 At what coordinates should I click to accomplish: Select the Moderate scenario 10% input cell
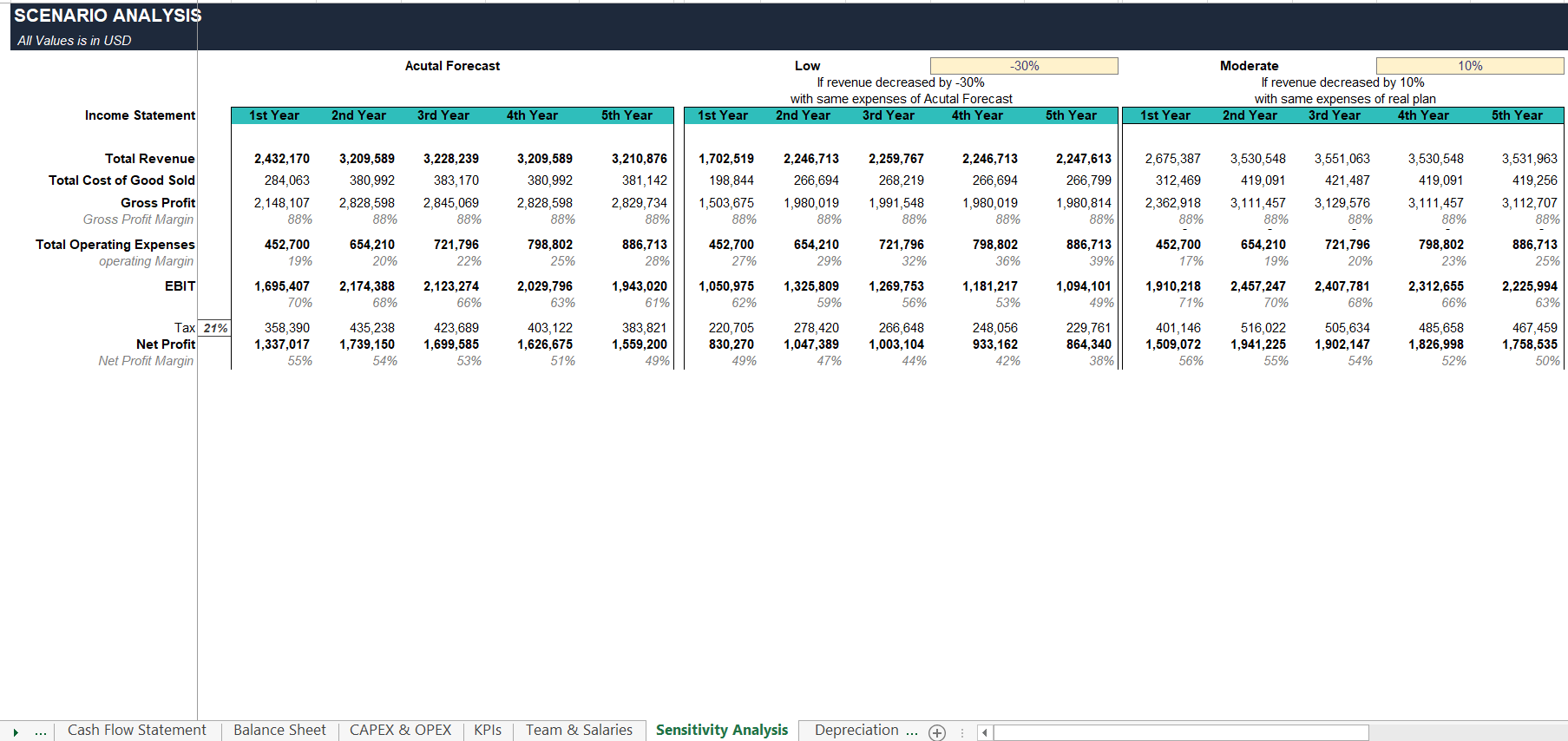tap(1470, 66)
